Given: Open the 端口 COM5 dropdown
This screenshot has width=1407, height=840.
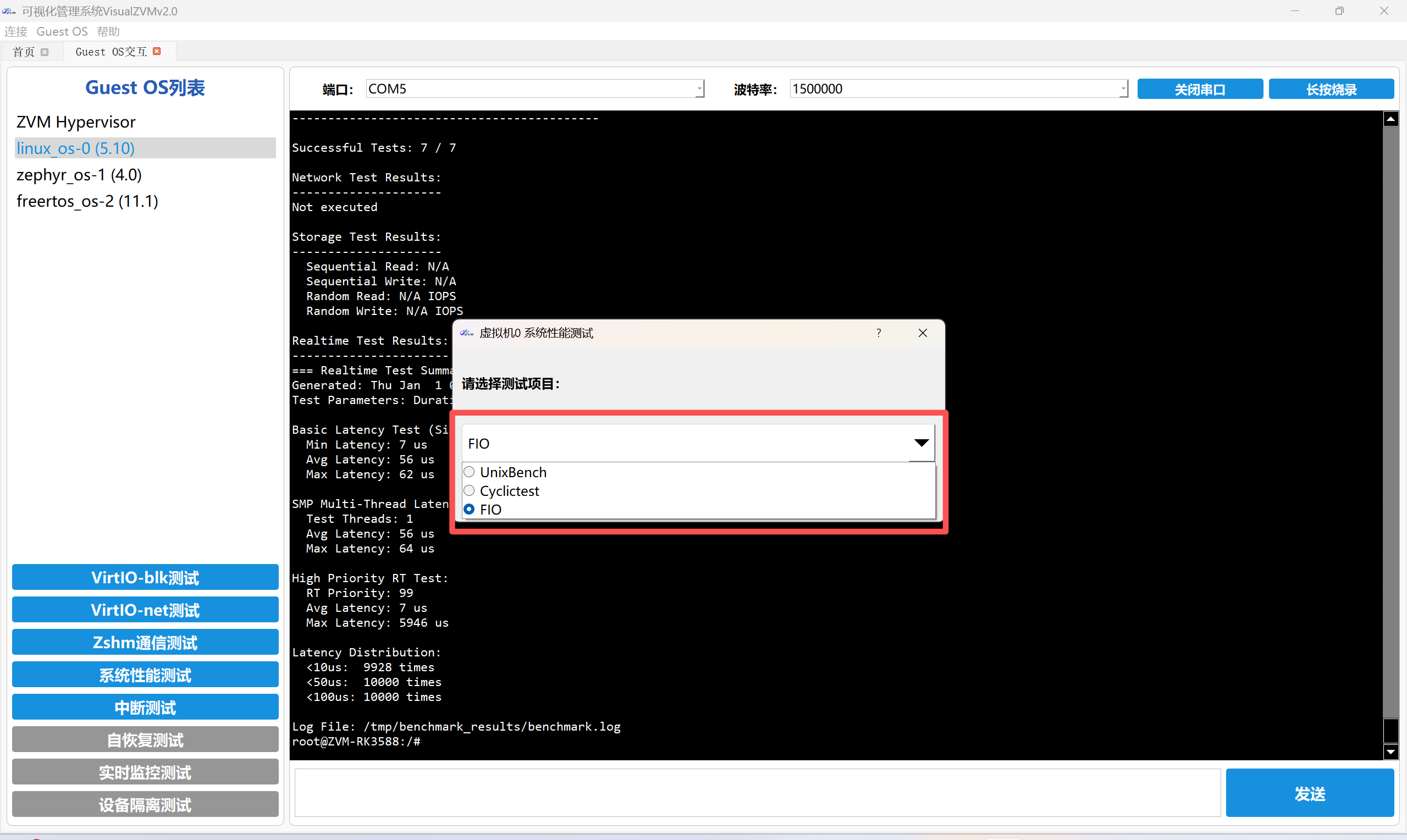Looking at the screenshot, I should [x=699, y=89].
